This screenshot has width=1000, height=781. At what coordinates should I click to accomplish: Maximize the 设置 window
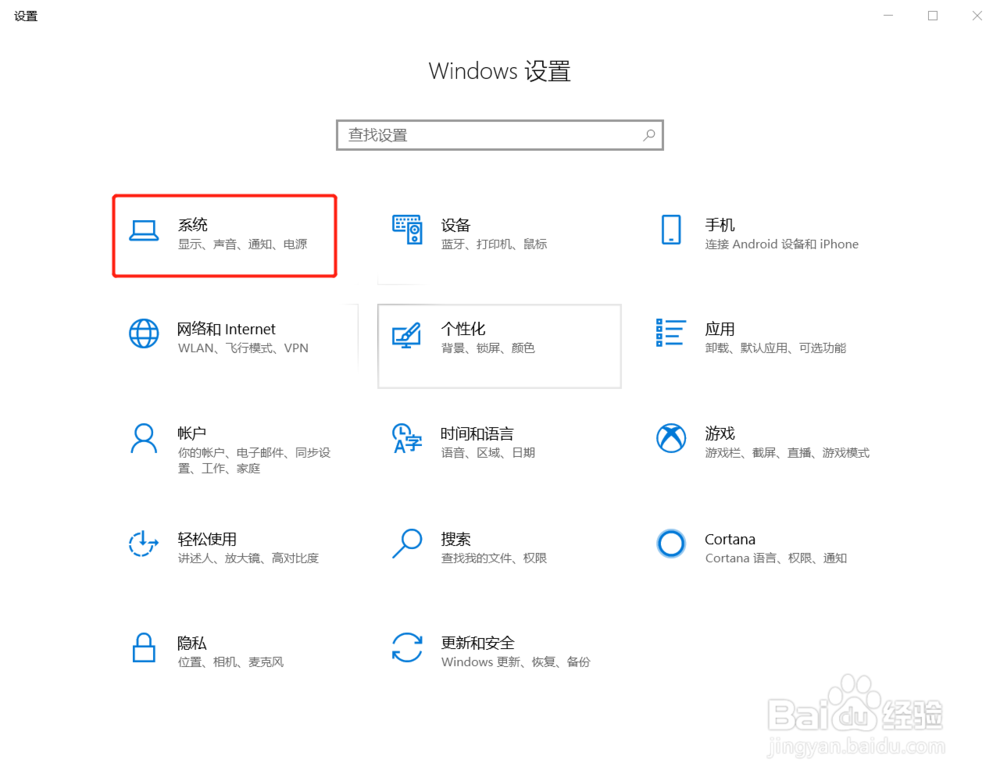tap(932, 15)
